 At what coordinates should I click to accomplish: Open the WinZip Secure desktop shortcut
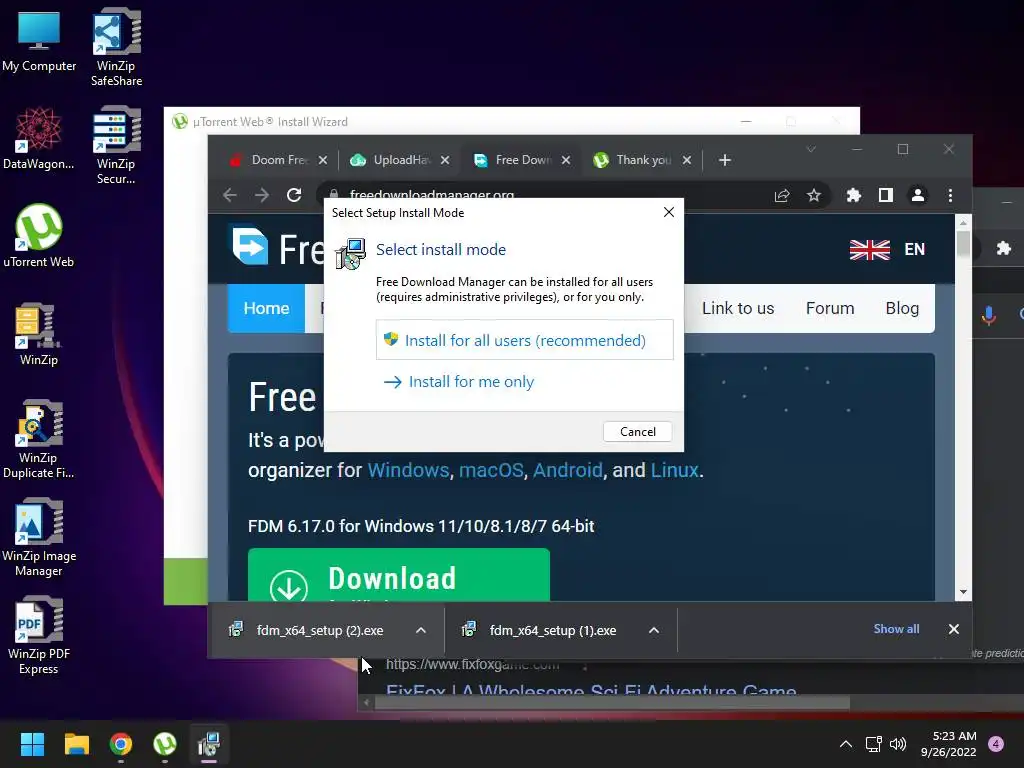(116, 146)
